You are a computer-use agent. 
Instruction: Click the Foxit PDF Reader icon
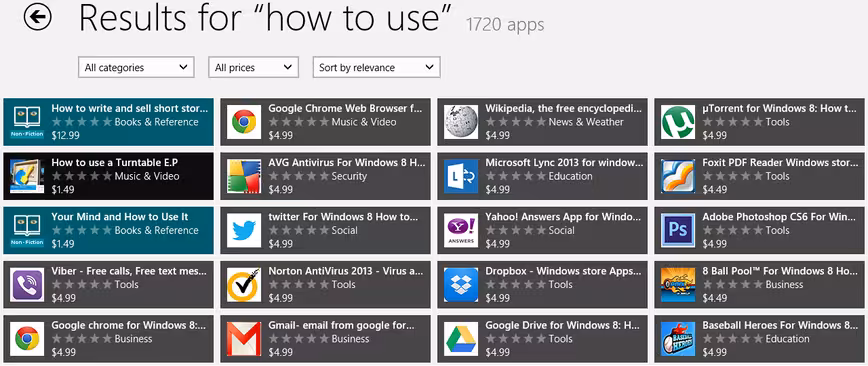pos(678,176)
